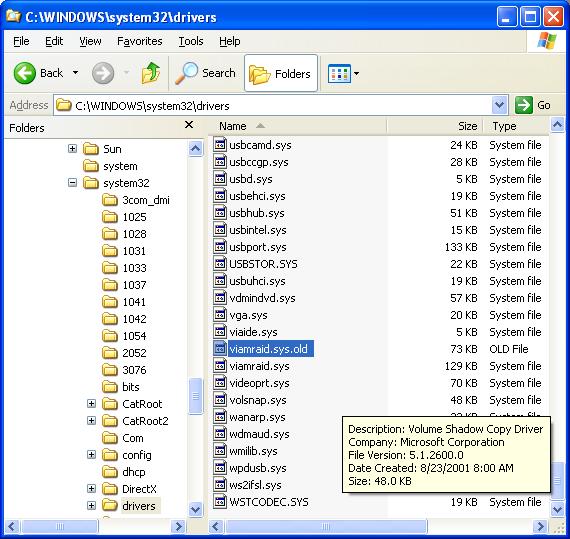Expand the drivers folder node
Image resolution: width=570 pixels, height=539 pixels.
pos(92,506)
